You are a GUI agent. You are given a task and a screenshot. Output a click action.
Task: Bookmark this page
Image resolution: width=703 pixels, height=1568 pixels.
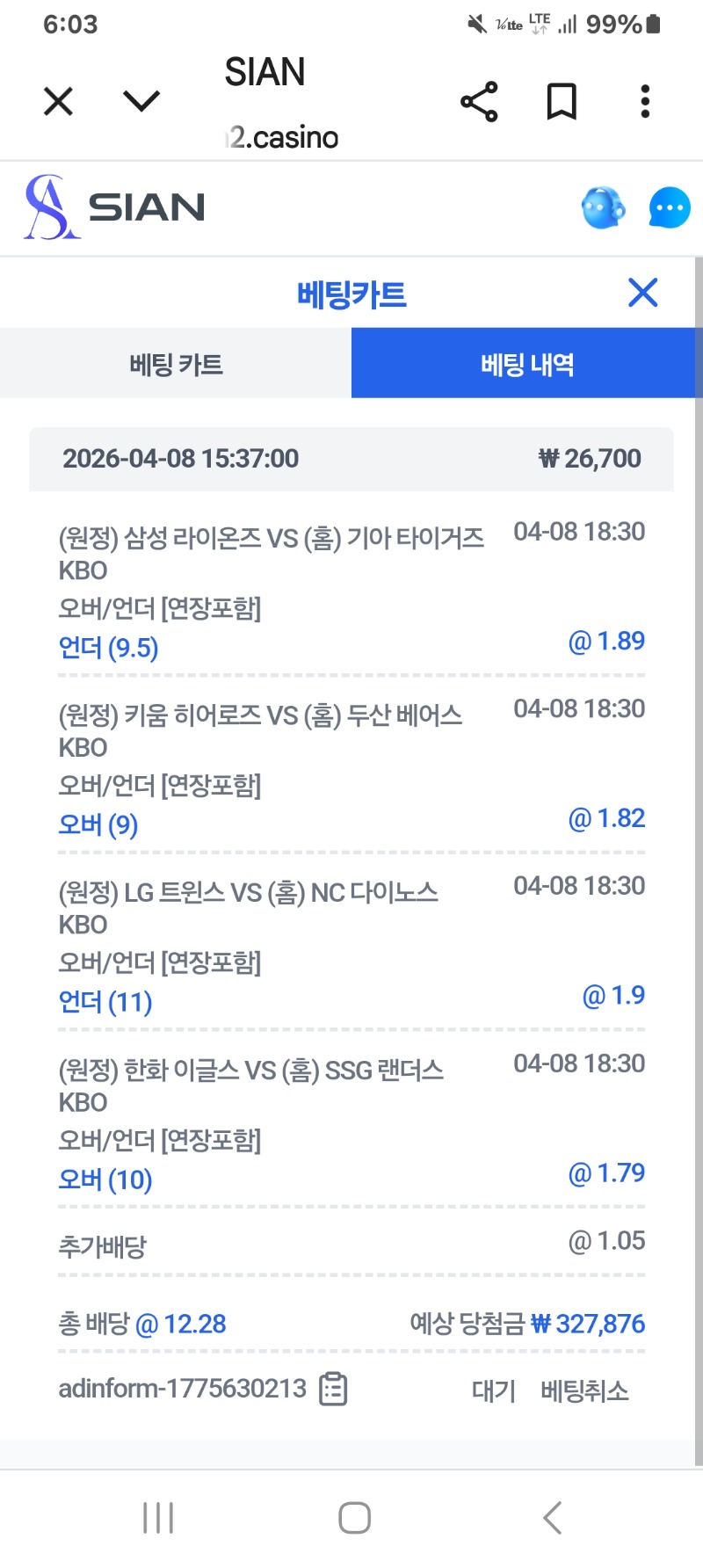pos(562,102)
